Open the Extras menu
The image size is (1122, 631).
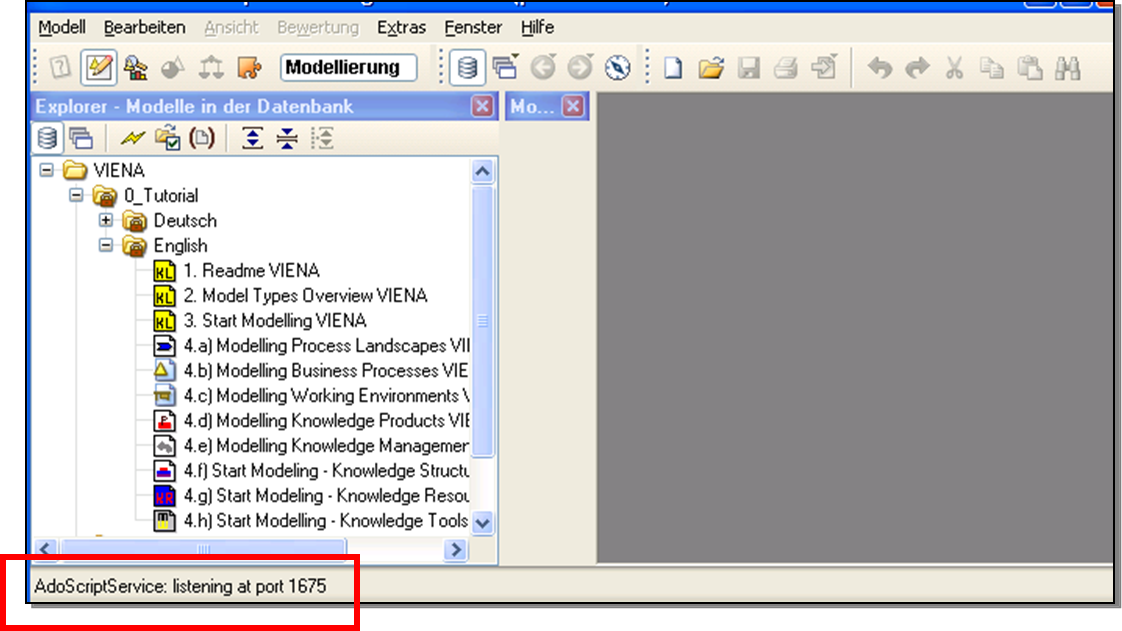click(401, 27)
